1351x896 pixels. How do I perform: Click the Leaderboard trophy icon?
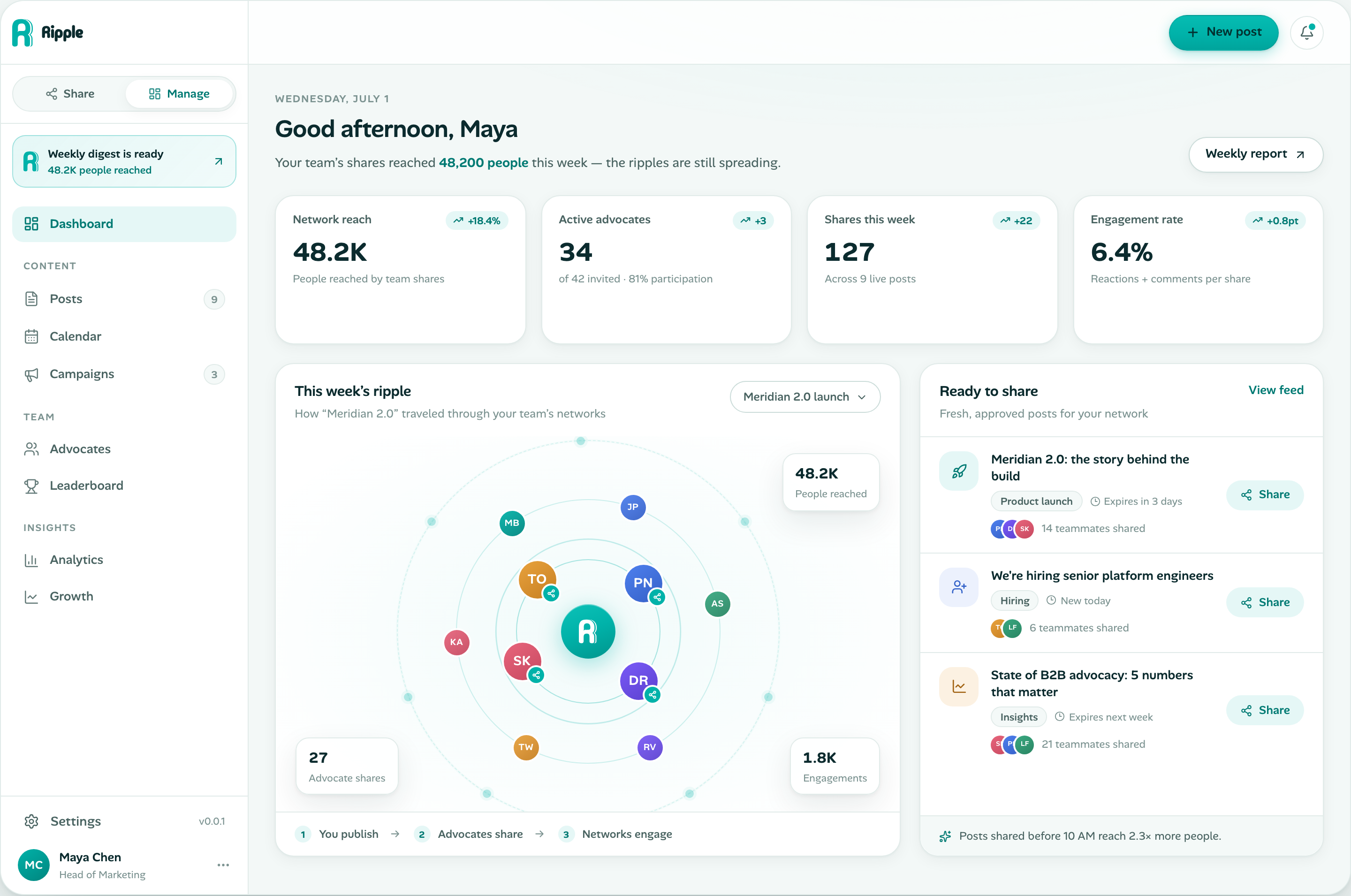(31, 486)
